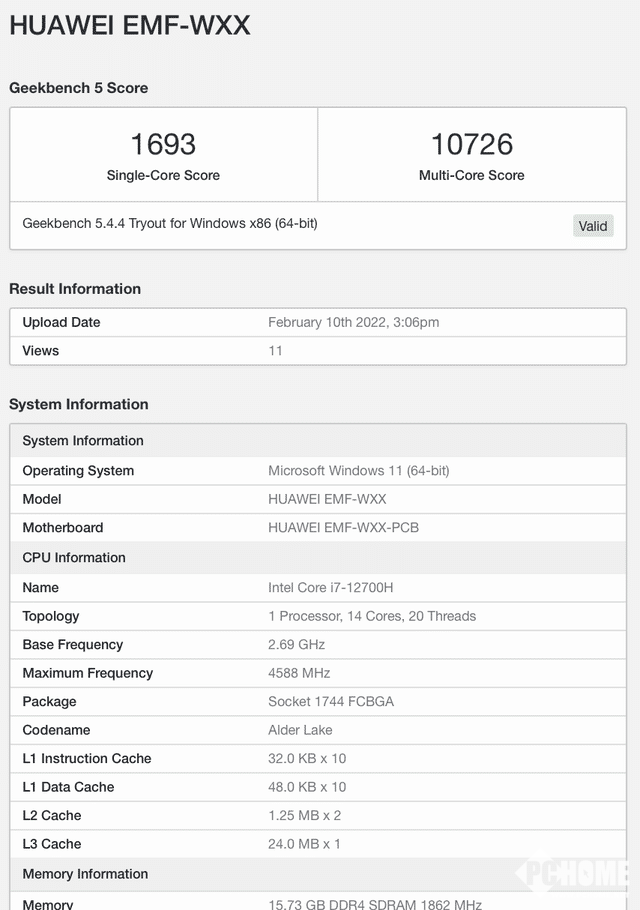Select the February 10th 2022, 3:06pm value

(353, 322)
